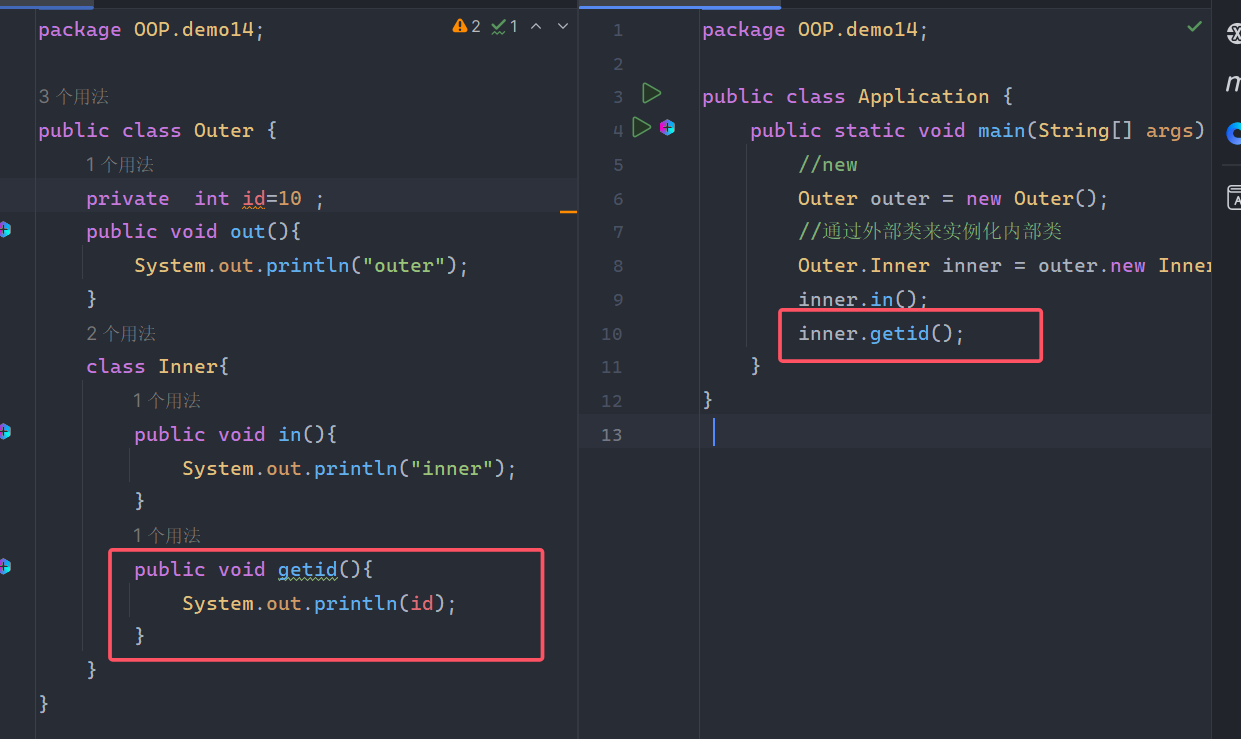Click the gutter hexagon icon beside in() method
This screenshot has height=739, width=1241.
tap(5, 432)
